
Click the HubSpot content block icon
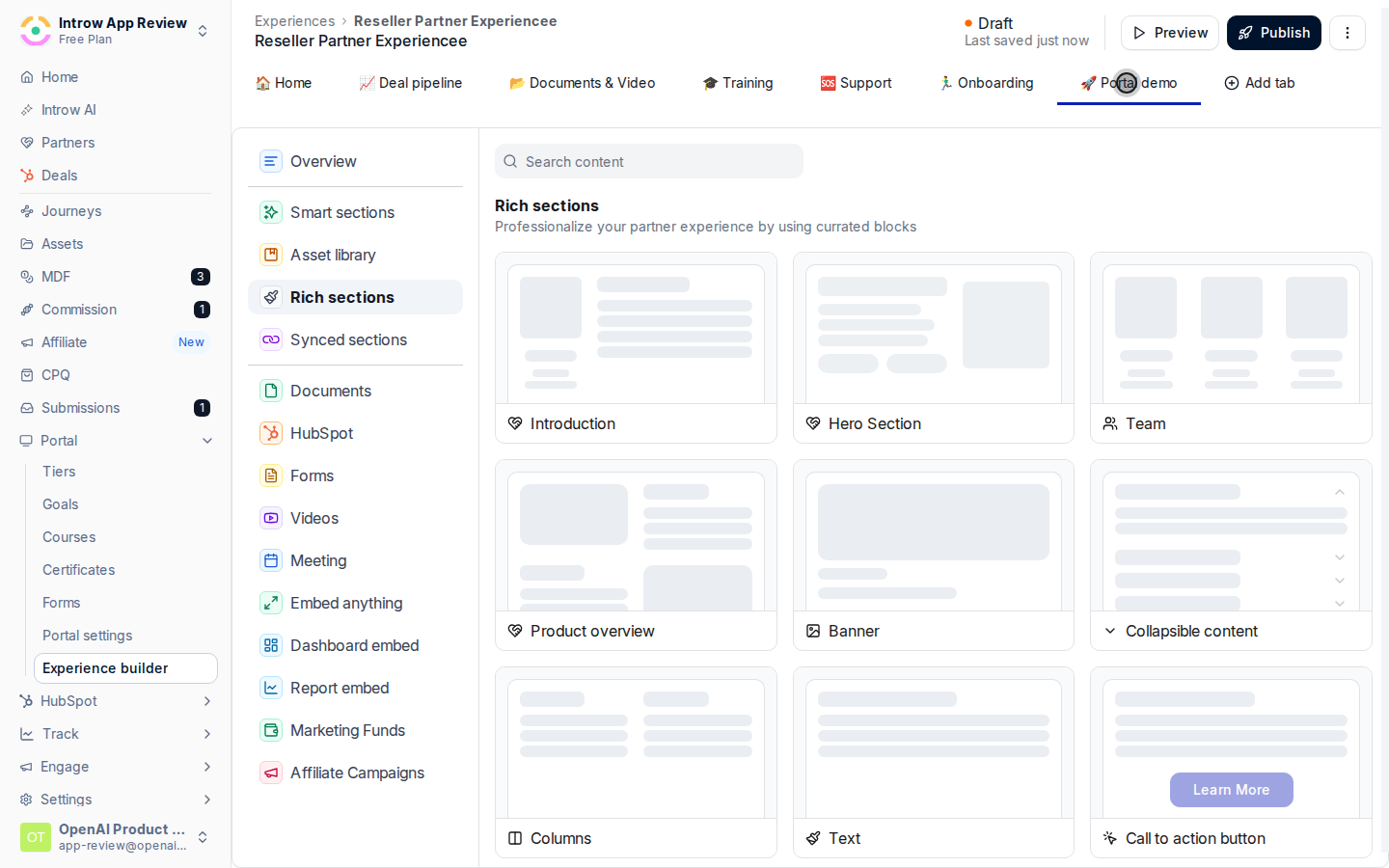(x=271, y=433)
